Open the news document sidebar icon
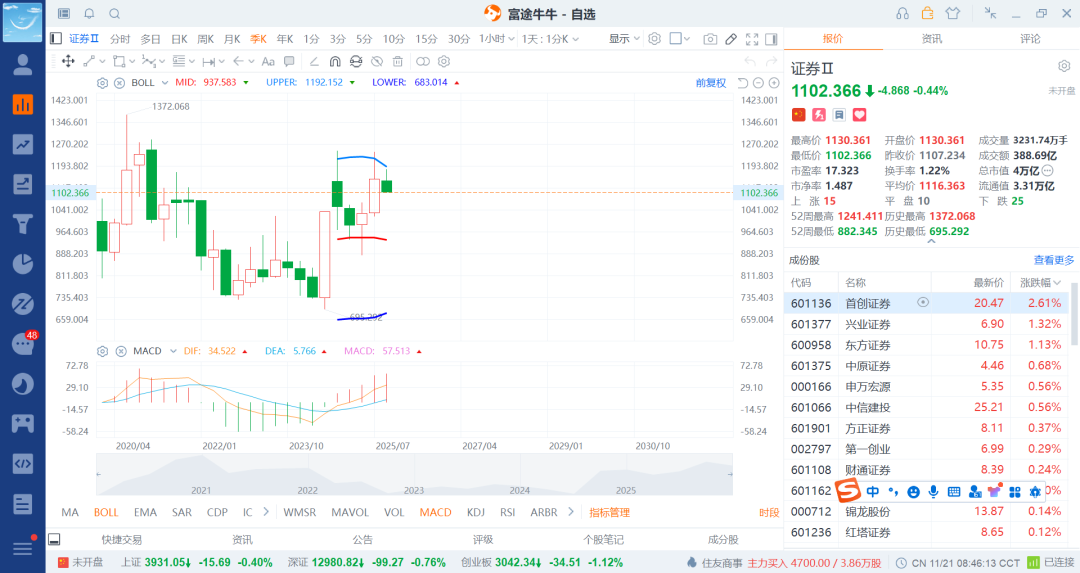The height and width of the screenshot is (573, 1080). pos(23,504)
